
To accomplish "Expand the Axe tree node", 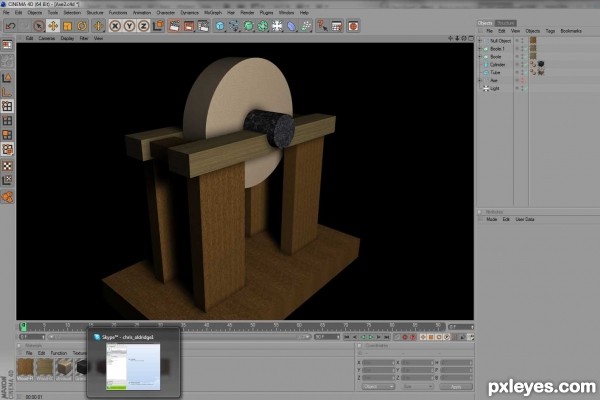I will [x=480, y=80].
